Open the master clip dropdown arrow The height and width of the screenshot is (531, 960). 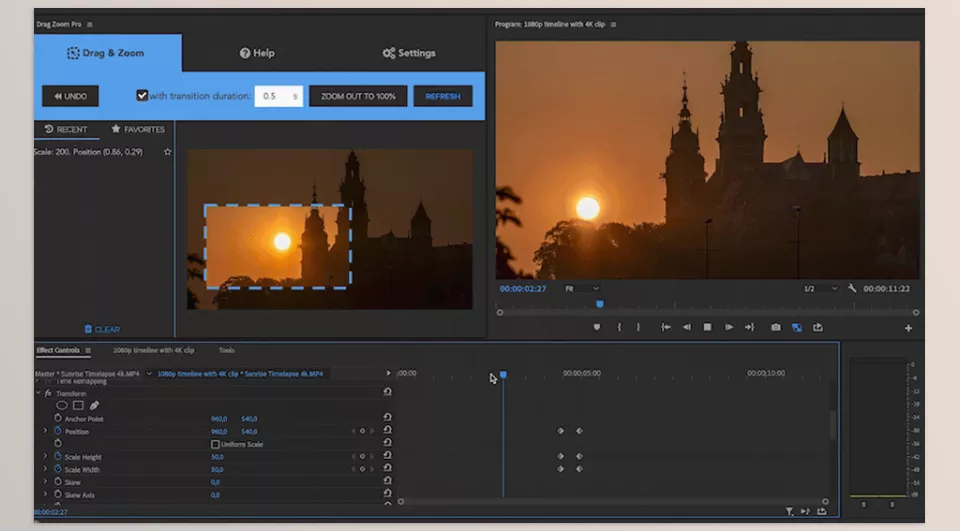[x=149, y=374]
